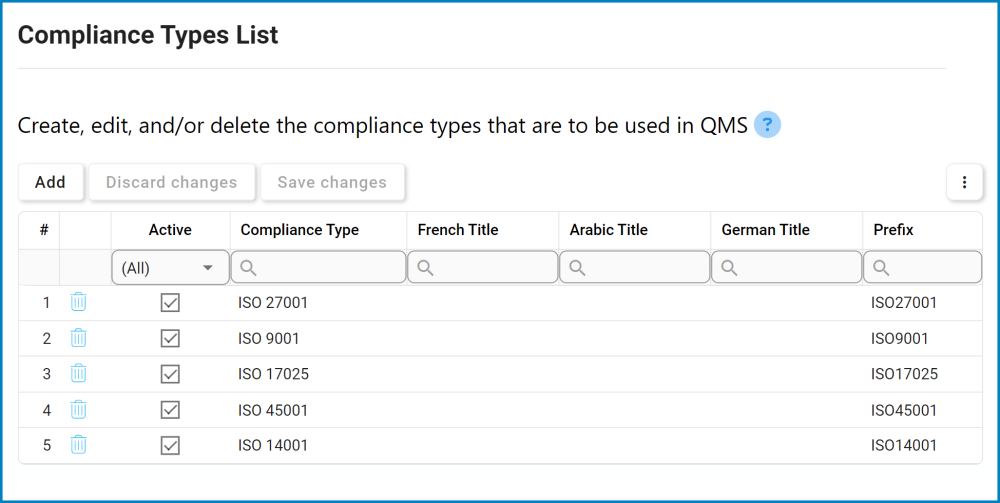Click the Add button

(50, 182)
